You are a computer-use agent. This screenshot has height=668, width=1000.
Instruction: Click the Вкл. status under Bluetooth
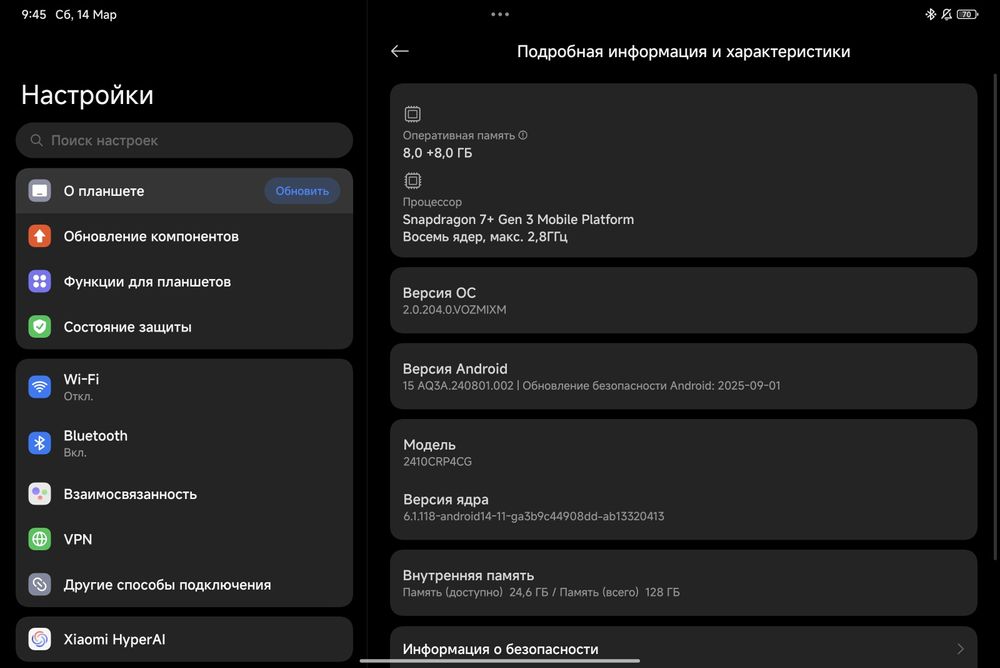pos(75,452)
